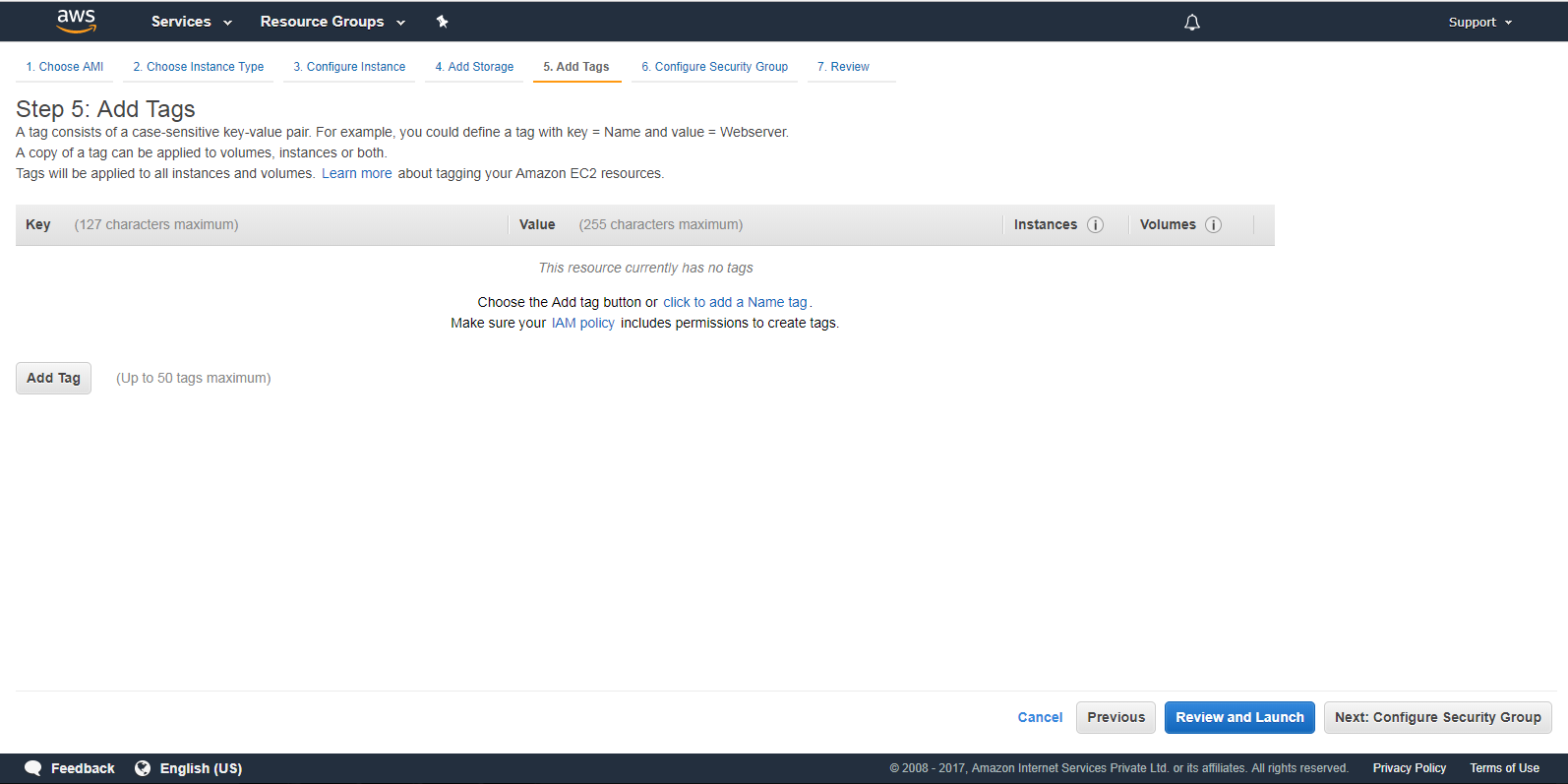Click the info icon next to Instances

1095,225
